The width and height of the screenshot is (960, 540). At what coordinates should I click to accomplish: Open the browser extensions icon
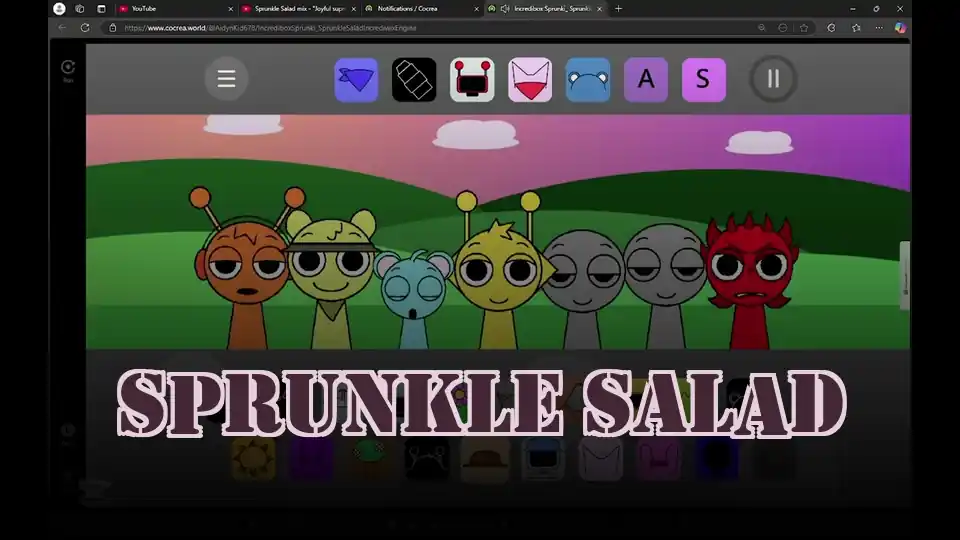(831, 28)
